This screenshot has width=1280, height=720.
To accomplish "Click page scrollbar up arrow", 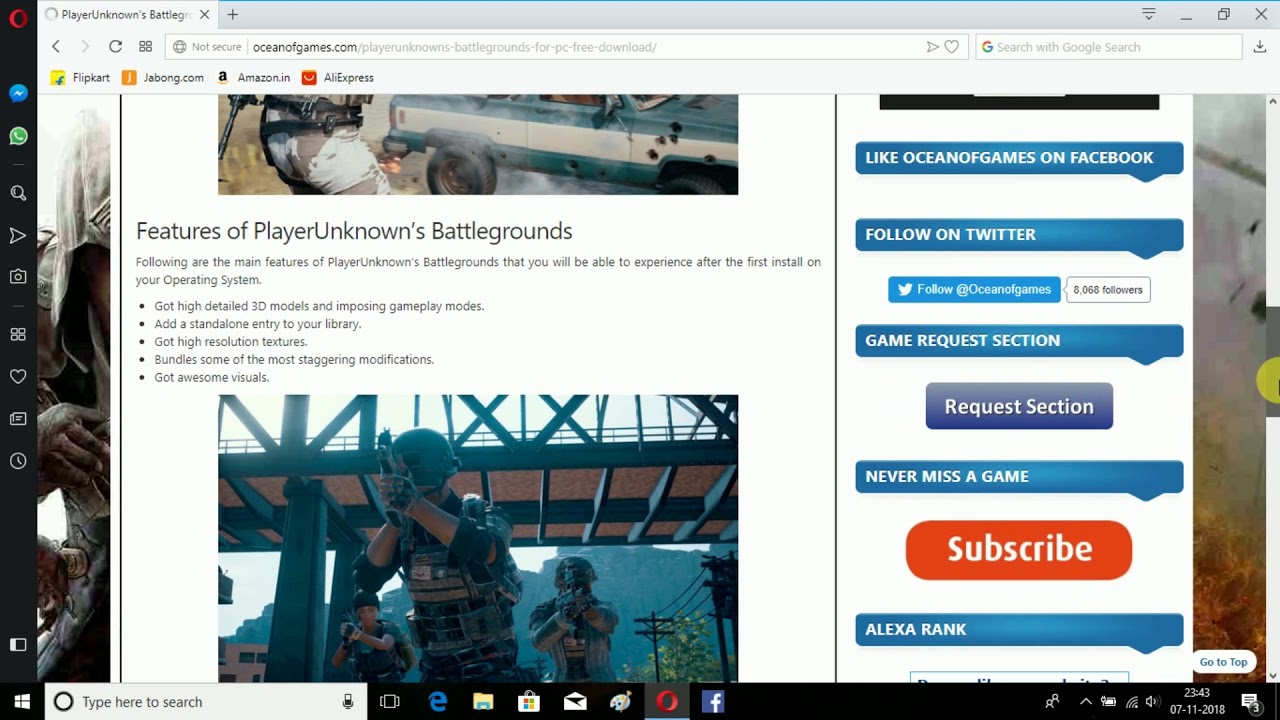I will tap(1272, 101).
